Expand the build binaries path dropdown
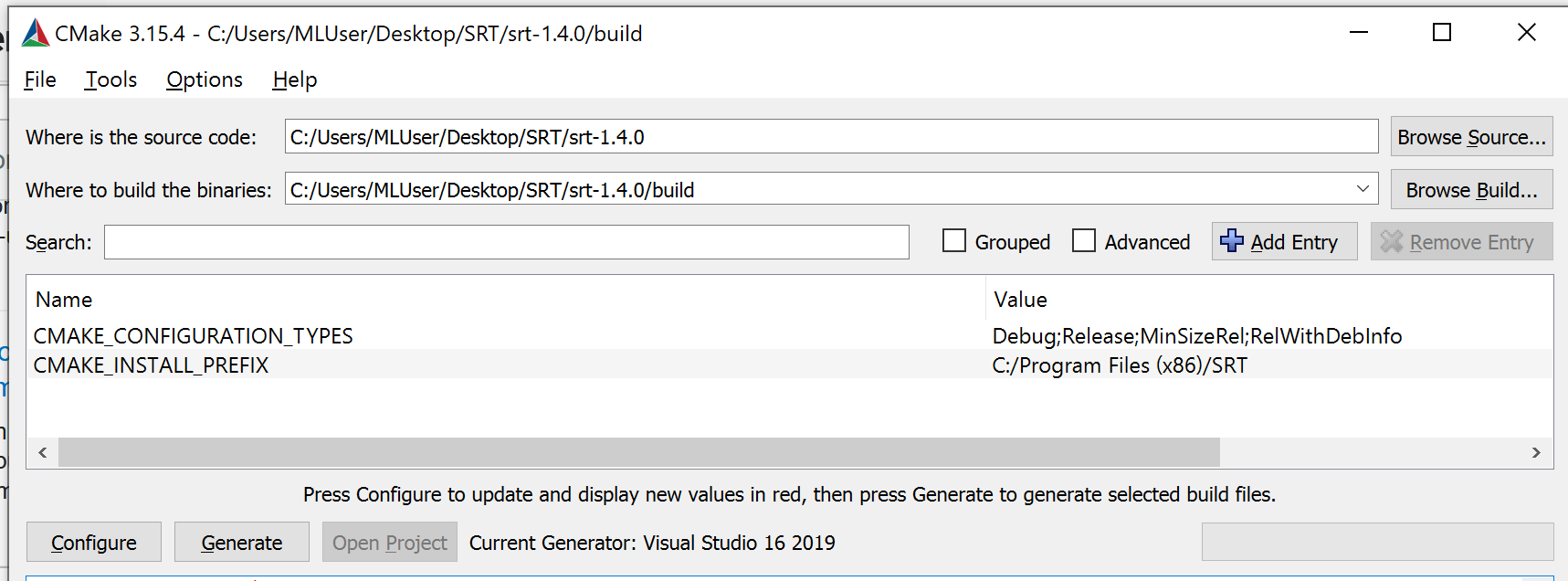The width and height of the screenshot is (1568, 581). point(1363,189)
